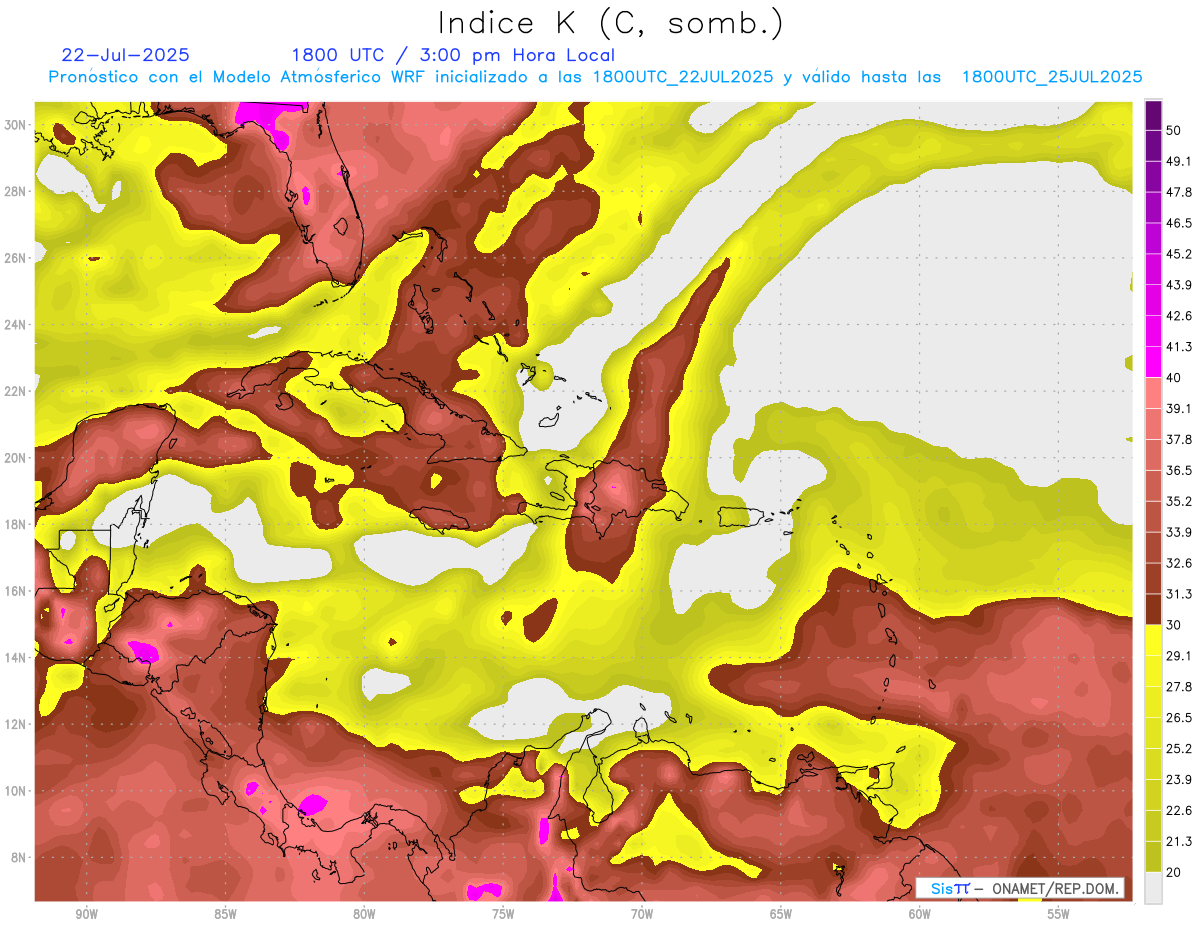
Task: Click the '65W' longitude label
Action: point(781,914)
